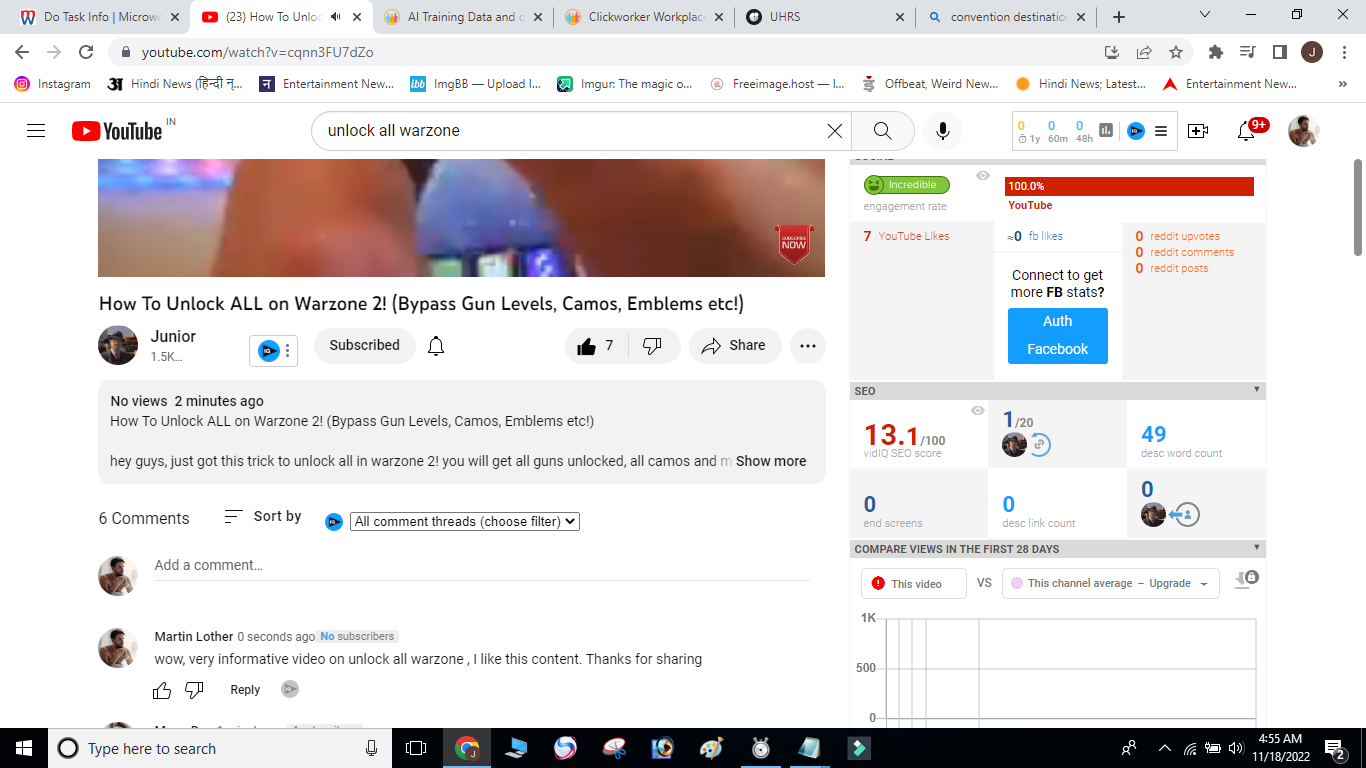Open Chrome side panel icon
1366x768 pixels.
1279,52
